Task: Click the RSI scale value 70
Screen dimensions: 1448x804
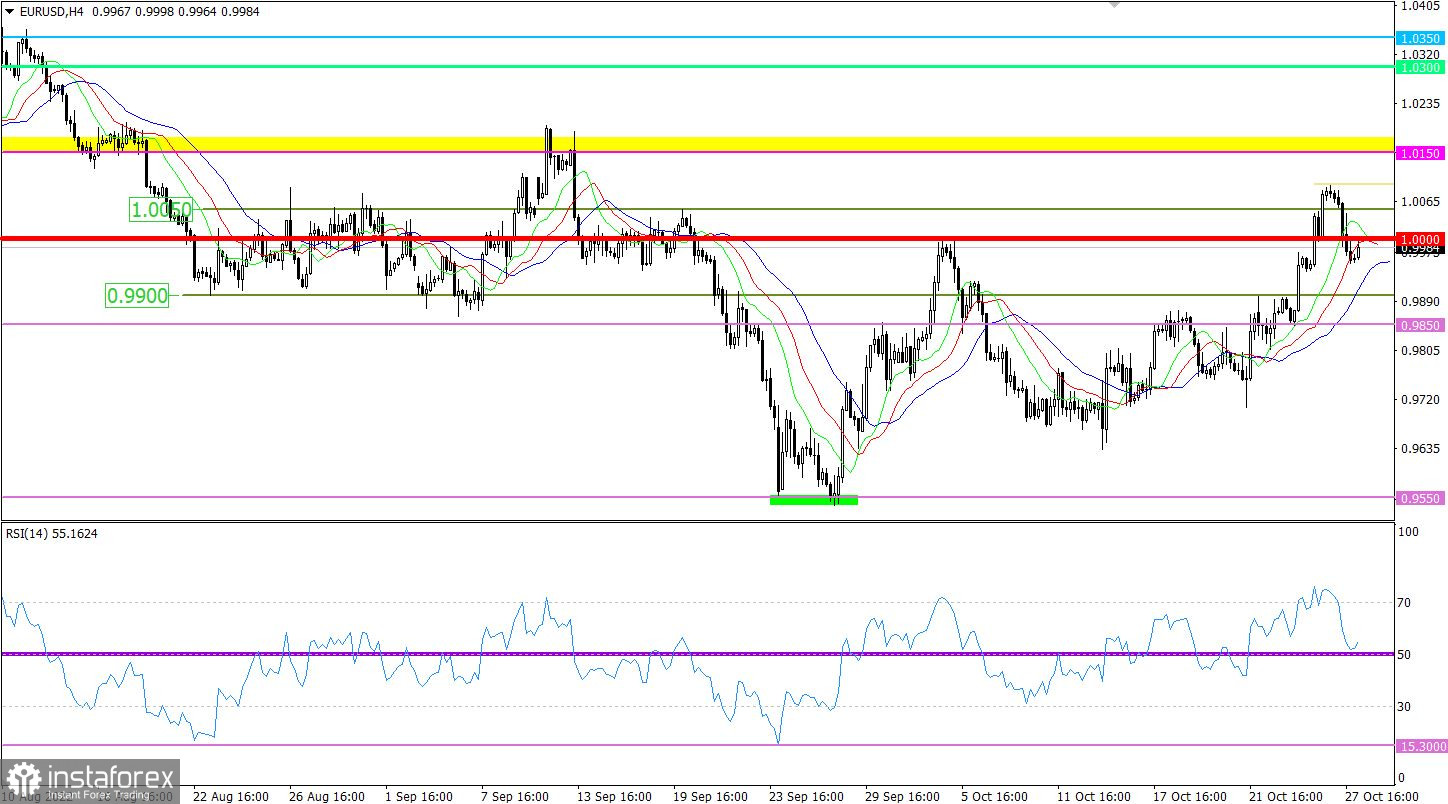Action: [1404, 603]
